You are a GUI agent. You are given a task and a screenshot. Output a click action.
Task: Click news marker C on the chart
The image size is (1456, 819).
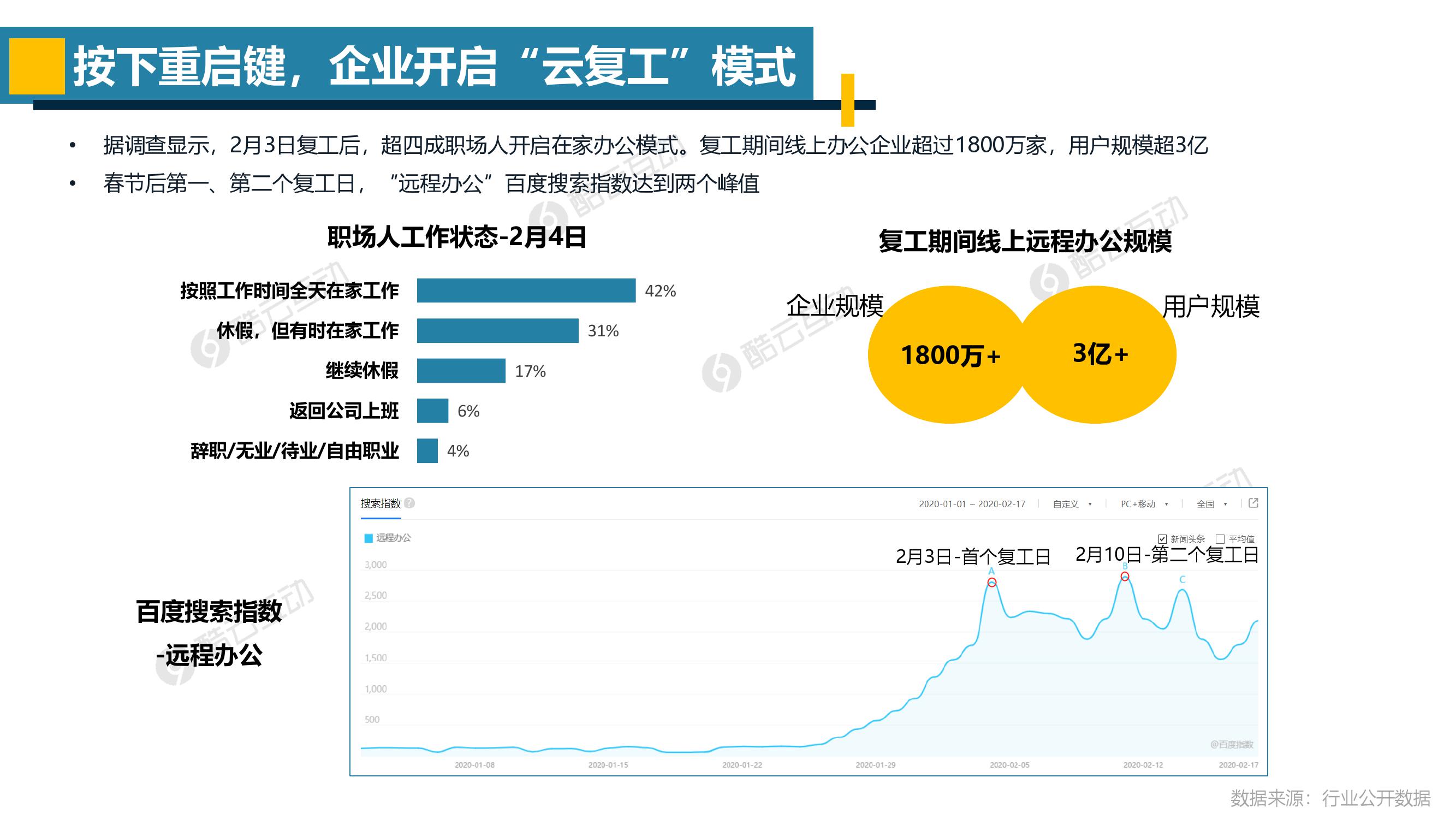(x=1182, y=579)
